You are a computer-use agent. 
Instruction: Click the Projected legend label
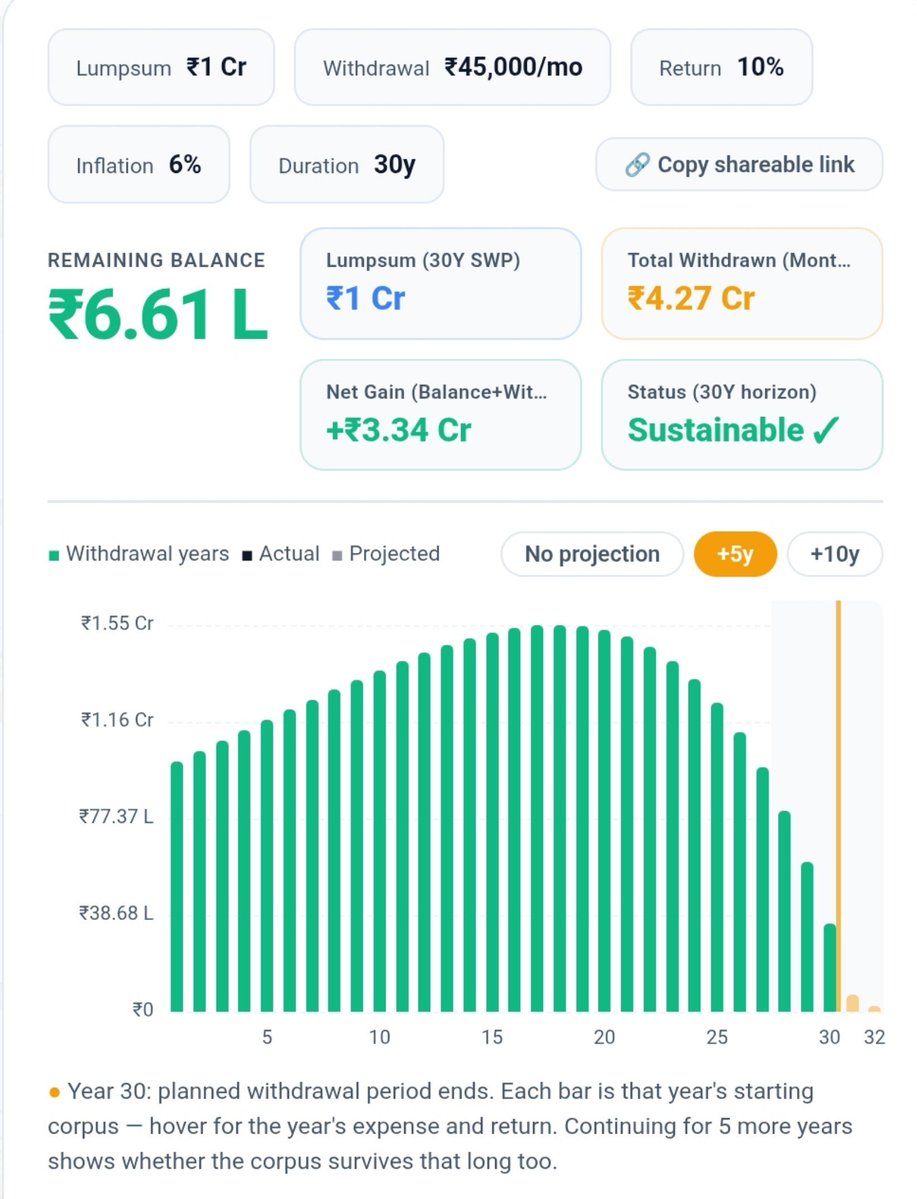tap(395, 554)
